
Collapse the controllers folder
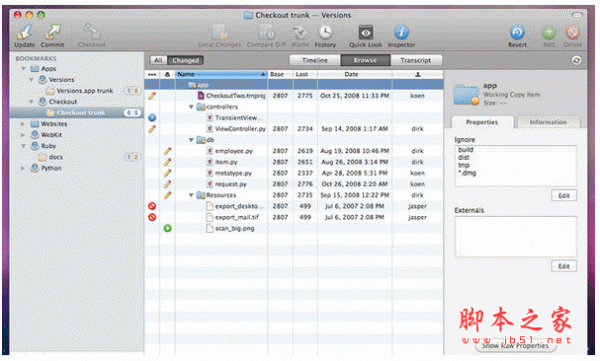[191, 107]
